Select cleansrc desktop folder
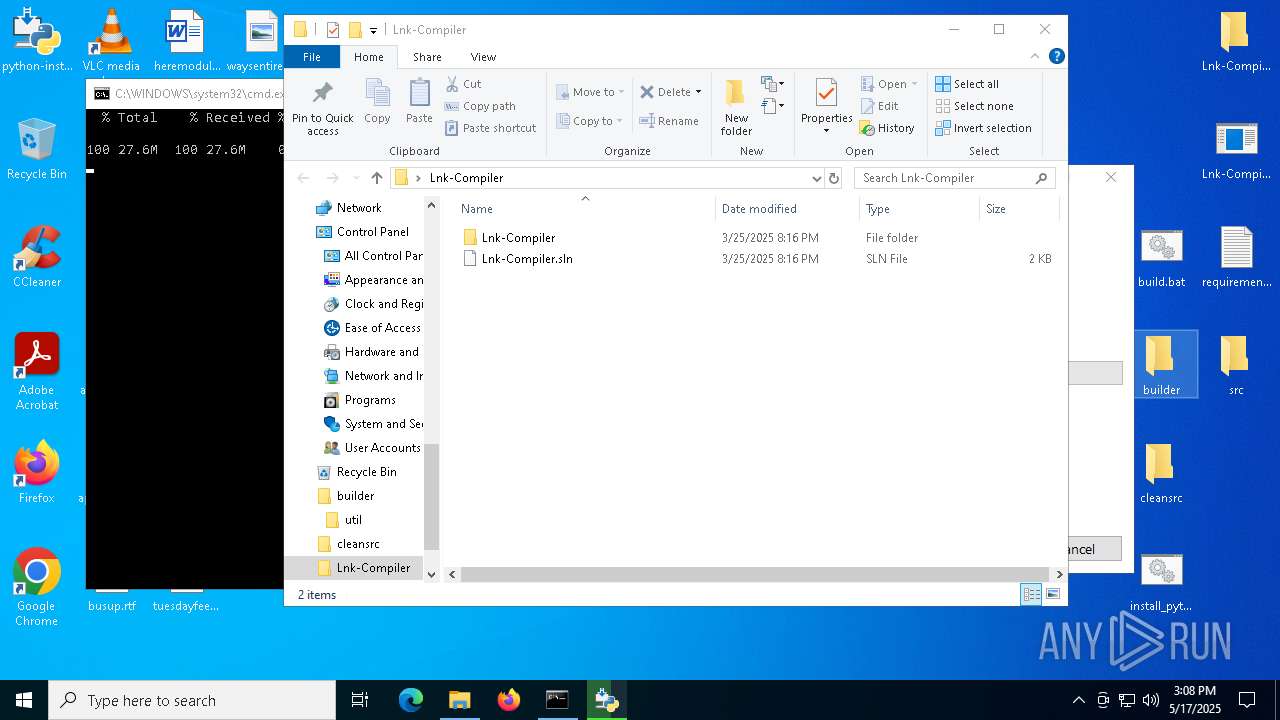This screenshot has width=1280, height=720. pos(1161,473)
